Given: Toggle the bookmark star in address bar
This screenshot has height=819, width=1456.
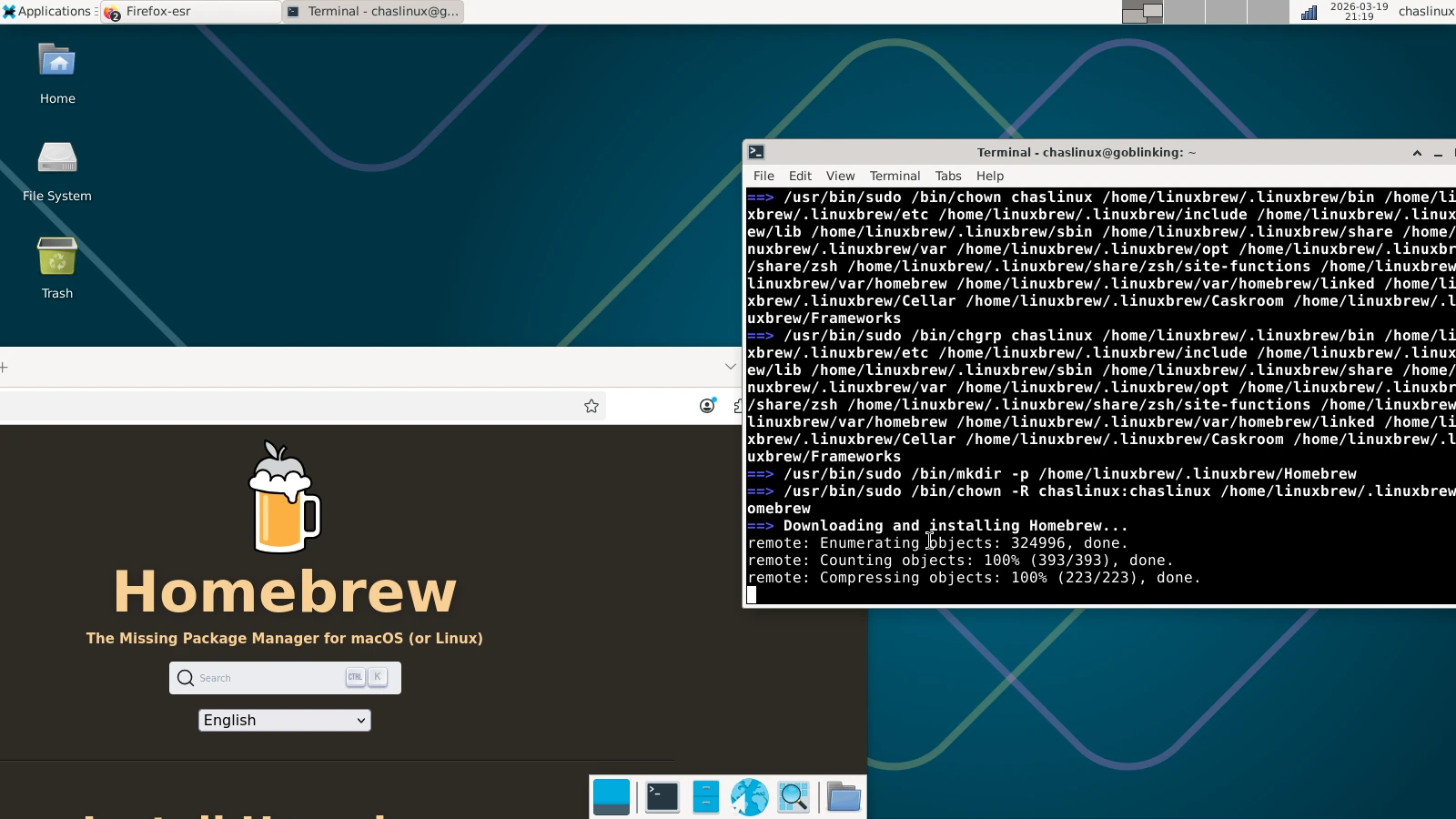Looking at the screenshot, I should [591, 406].
